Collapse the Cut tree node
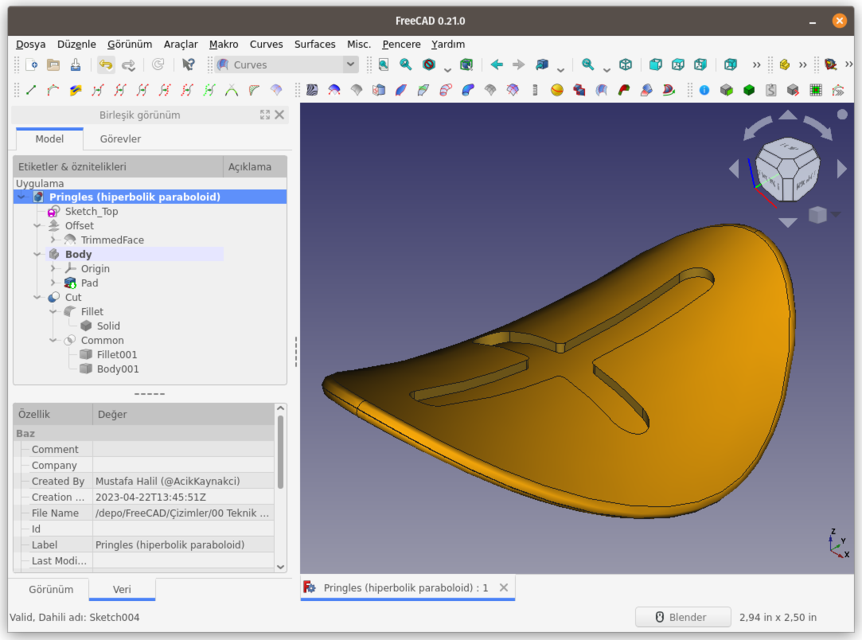Screen dimensions: 862x640 37,297
